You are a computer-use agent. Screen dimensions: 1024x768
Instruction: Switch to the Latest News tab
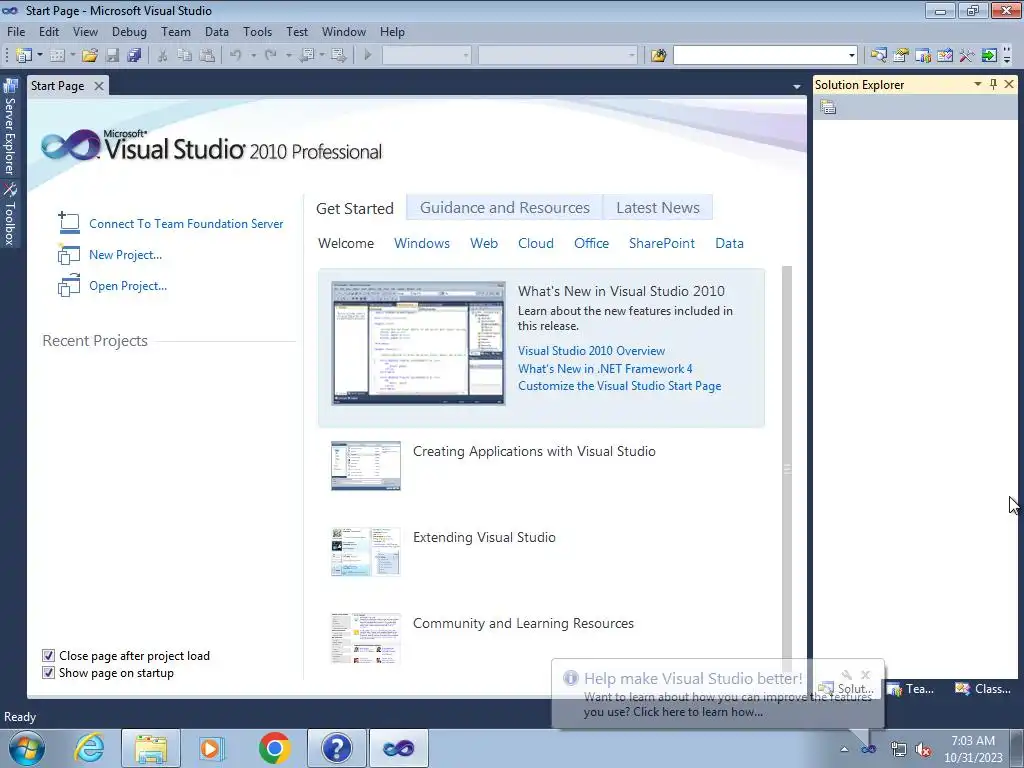click(x=658, y=208)
